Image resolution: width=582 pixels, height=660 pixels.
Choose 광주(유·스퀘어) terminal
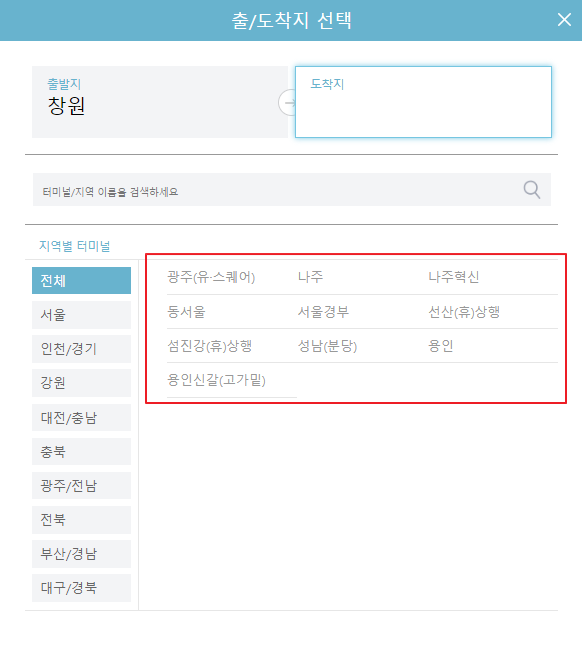[x=211, y=277]
